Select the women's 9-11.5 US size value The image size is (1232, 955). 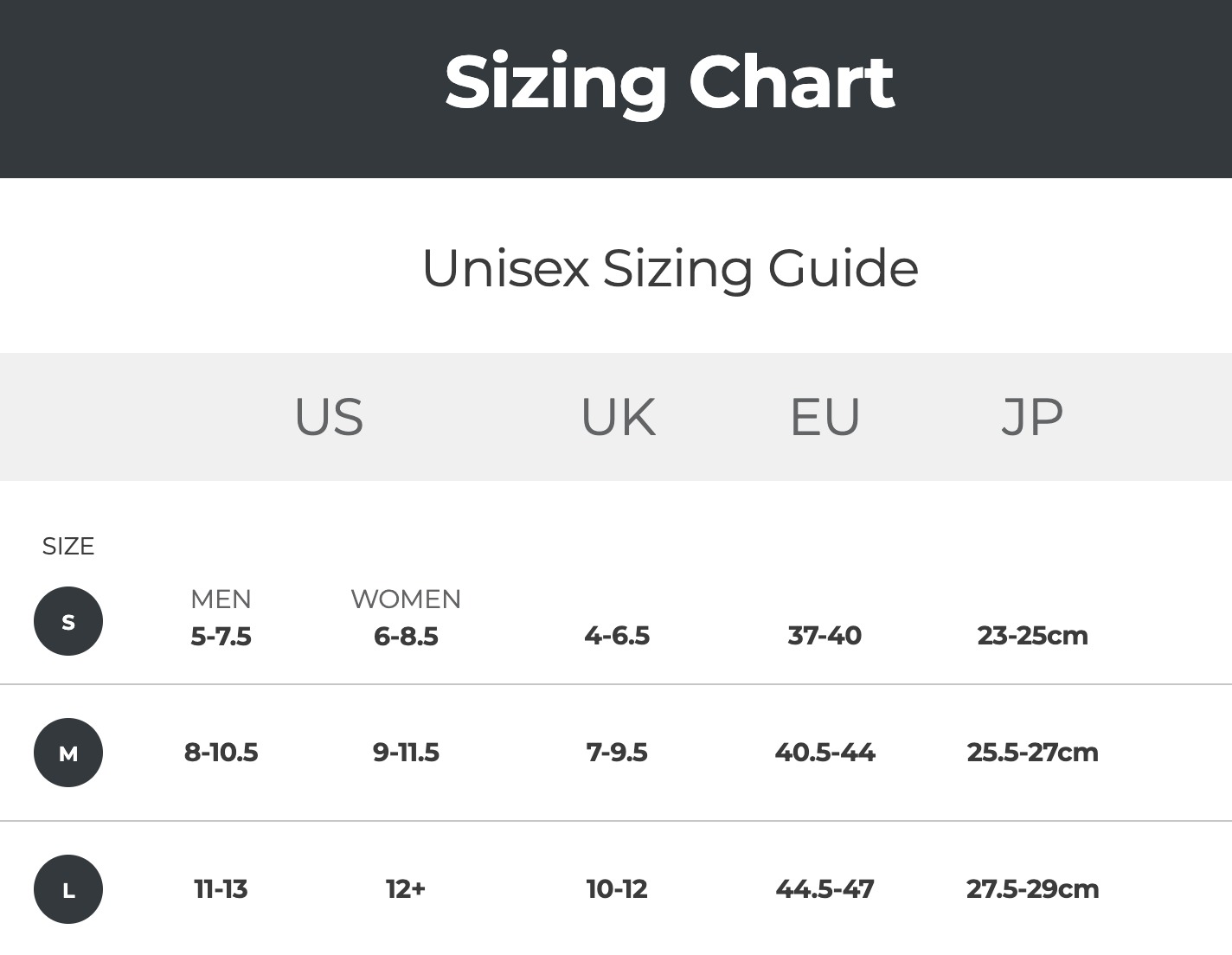pos(406,753)
